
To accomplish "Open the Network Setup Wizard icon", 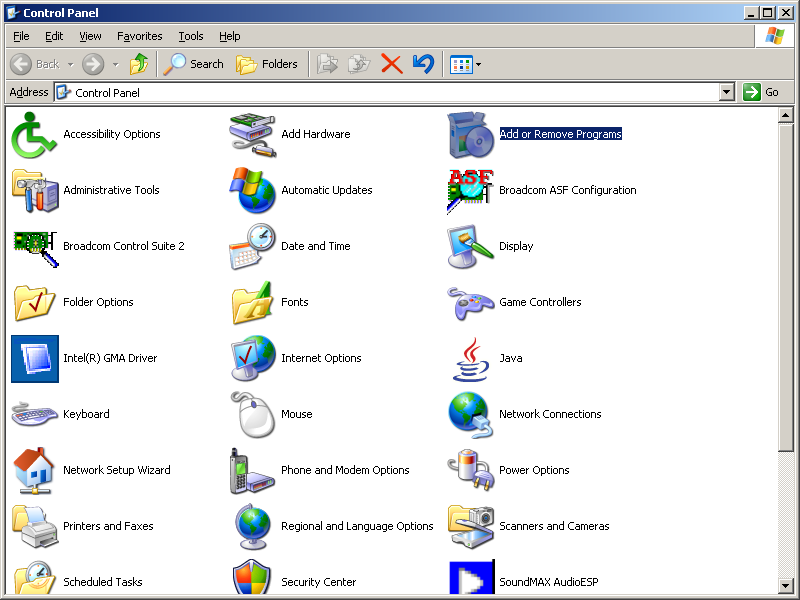I will [34, 470].
